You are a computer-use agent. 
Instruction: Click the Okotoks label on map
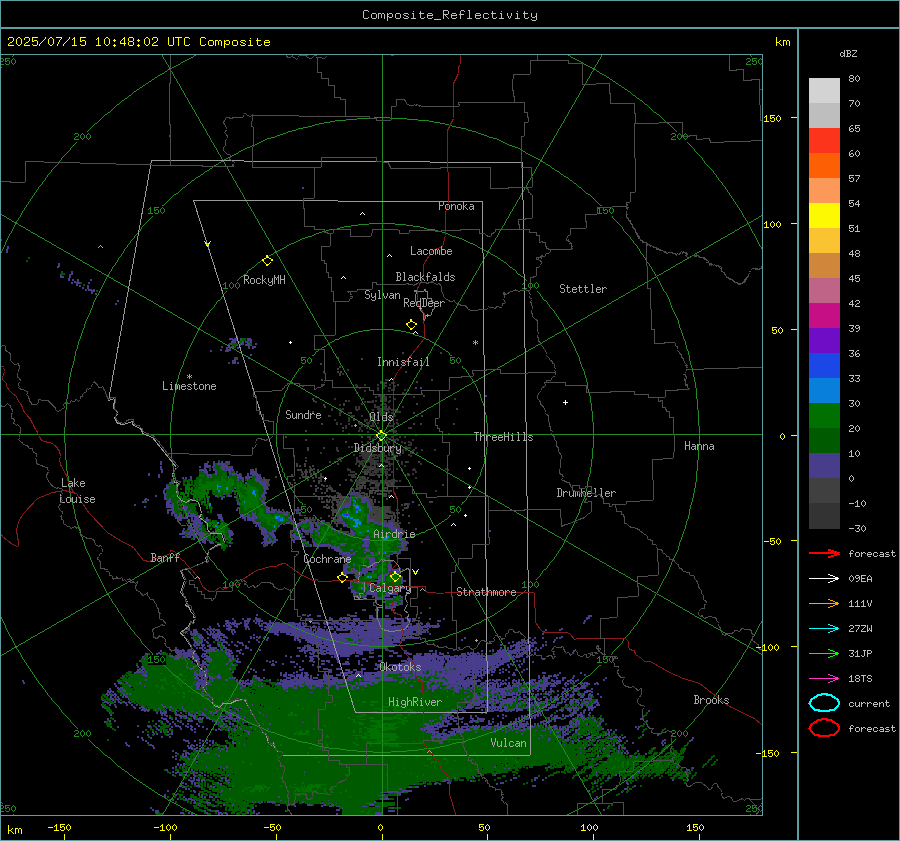400,668
